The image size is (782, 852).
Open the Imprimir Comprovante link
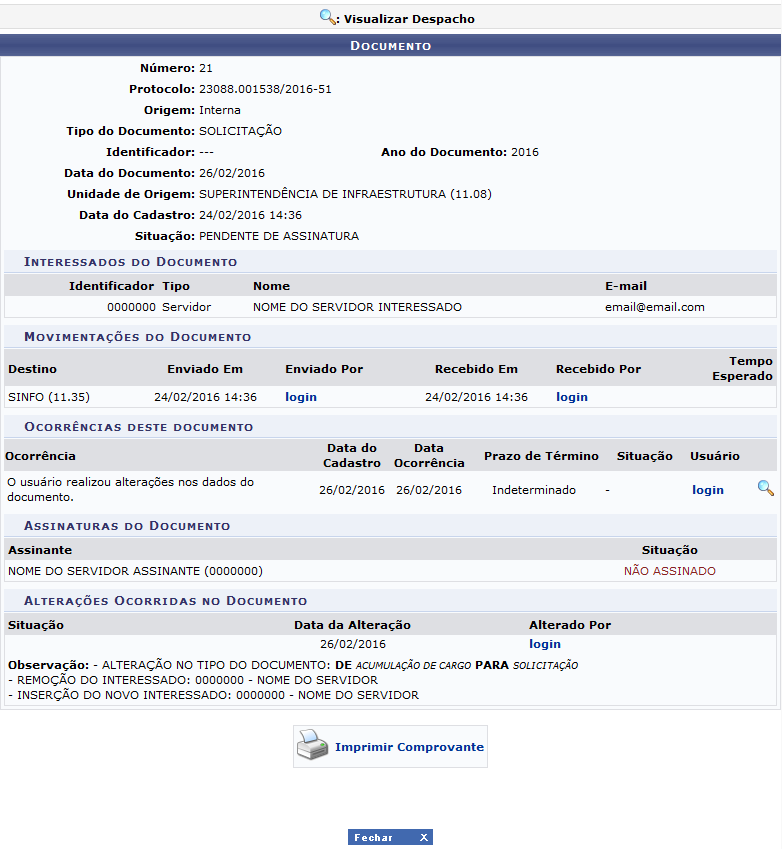point(409,747)
